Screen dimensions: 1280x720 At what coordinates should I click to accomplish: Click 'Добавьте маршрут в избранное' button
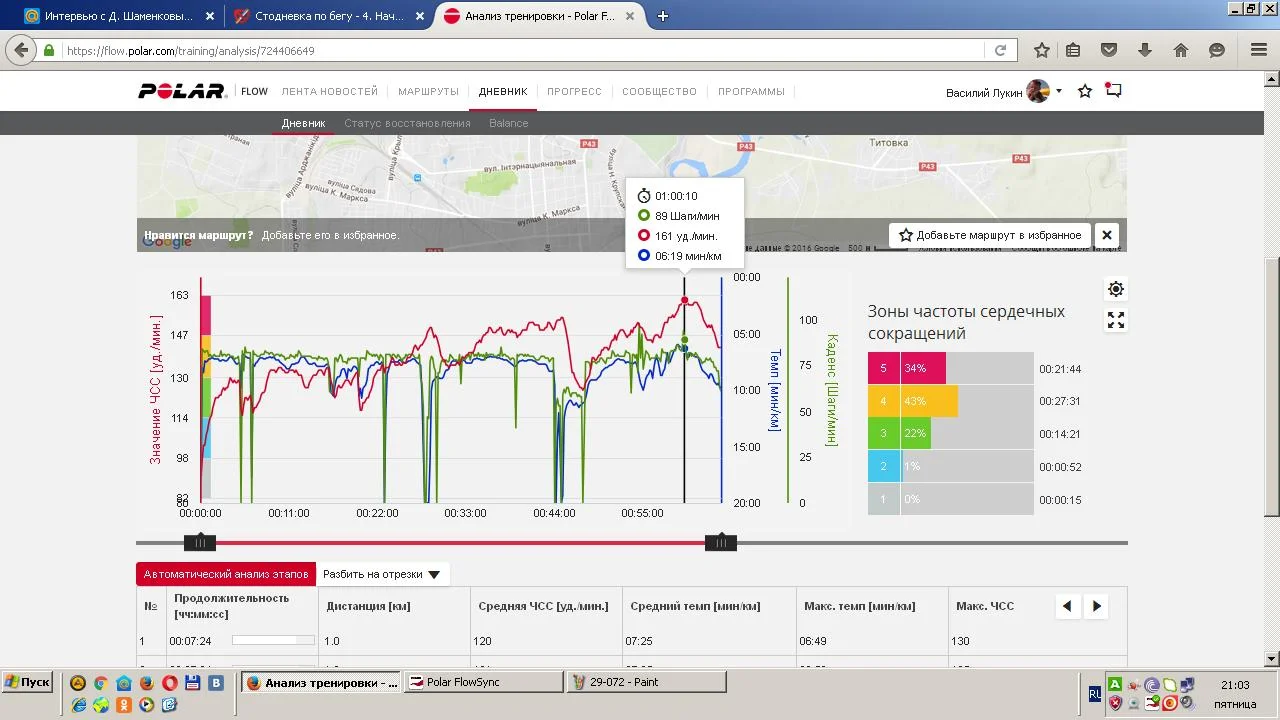coord(989,235)
